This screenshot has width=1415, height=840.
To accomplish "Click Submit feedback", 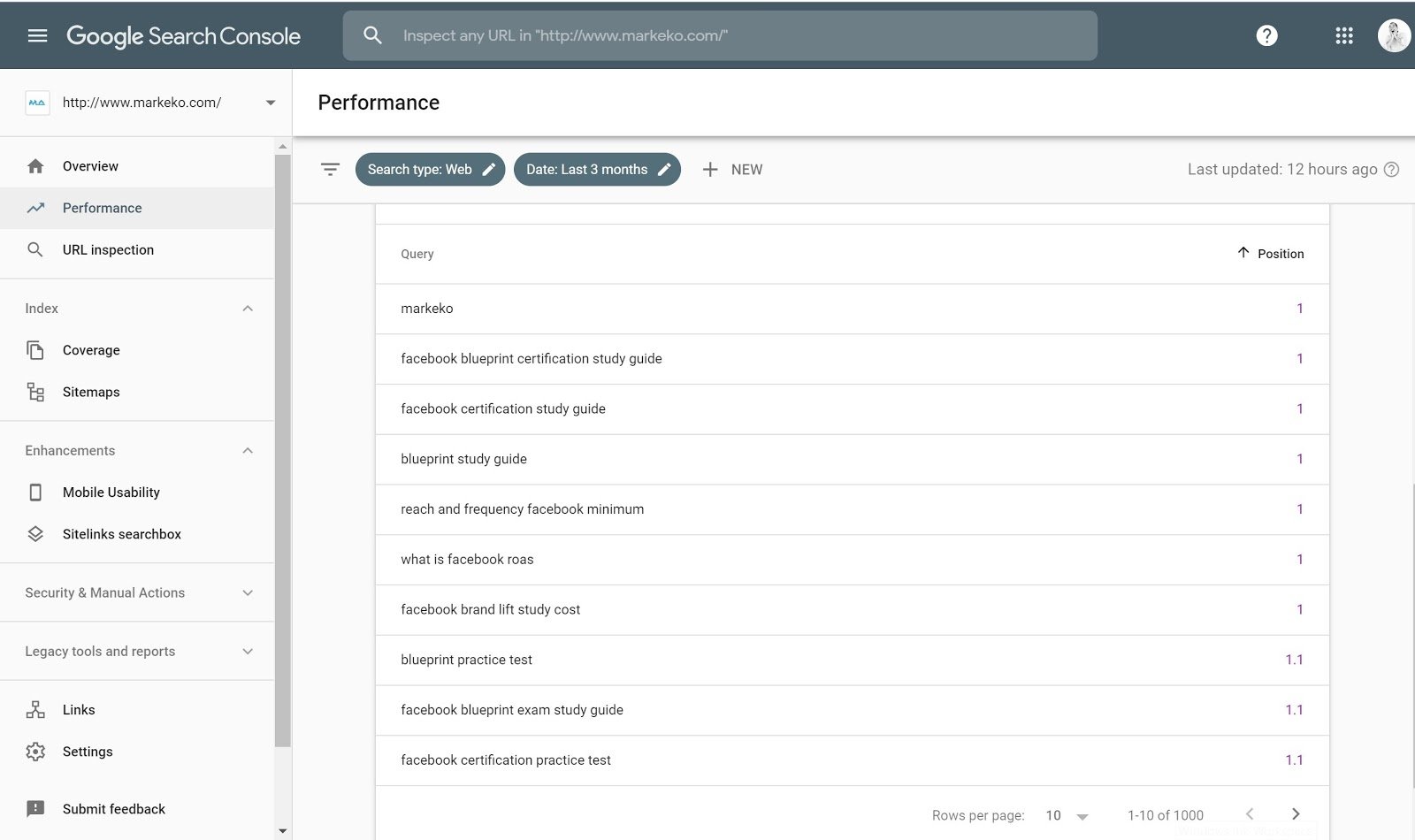I will click(x=137, y=809).
